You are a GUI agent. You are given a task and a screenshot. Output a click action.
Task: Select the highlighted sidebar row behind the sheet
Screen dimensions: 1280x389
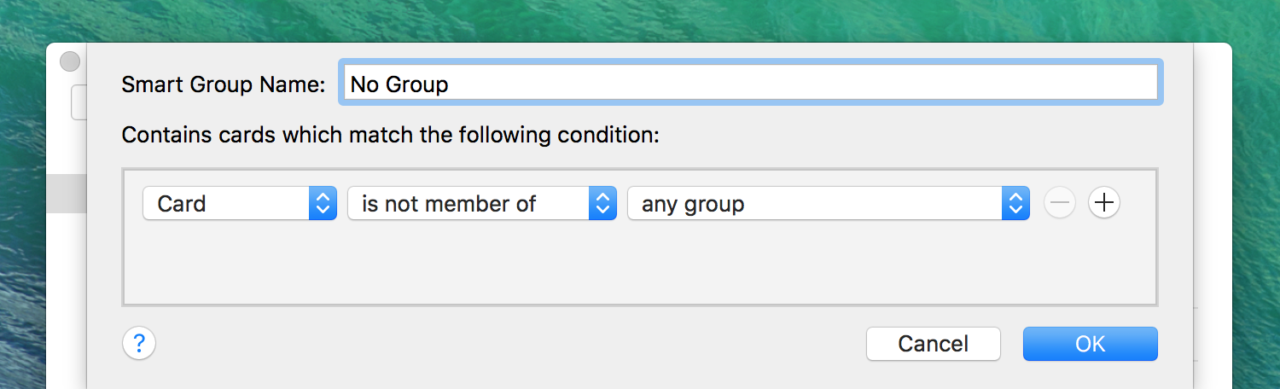(x=67, y=193)
